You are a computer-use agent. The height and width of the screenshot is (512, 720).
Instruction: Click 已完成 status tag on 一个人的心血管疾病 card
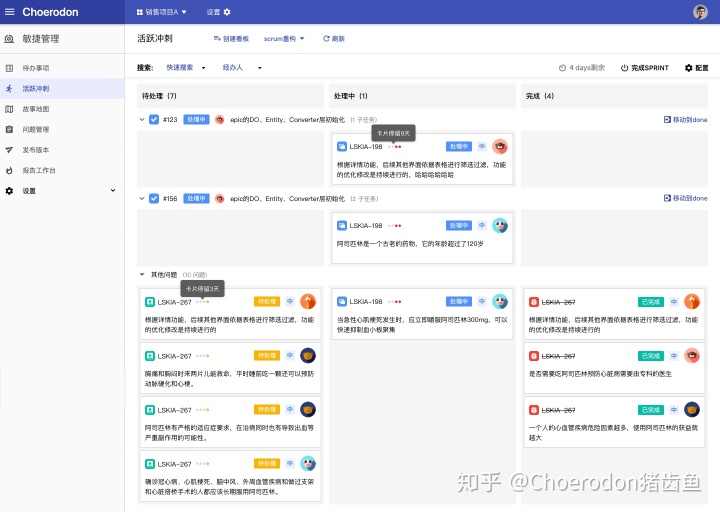pos(651,410)
